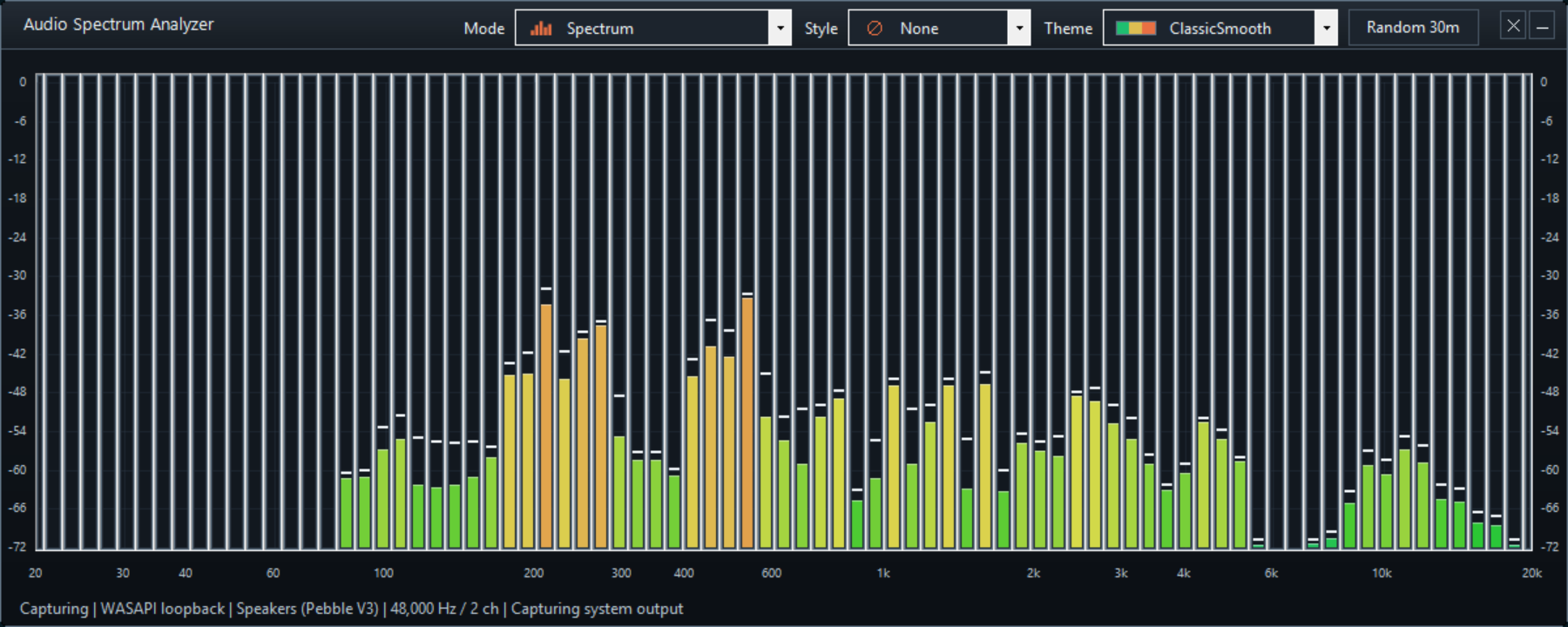The width and height of the screenshot is (1568, 627).
Task: Click the left -36 dB scale label
Action: click(x=17, y=314)
